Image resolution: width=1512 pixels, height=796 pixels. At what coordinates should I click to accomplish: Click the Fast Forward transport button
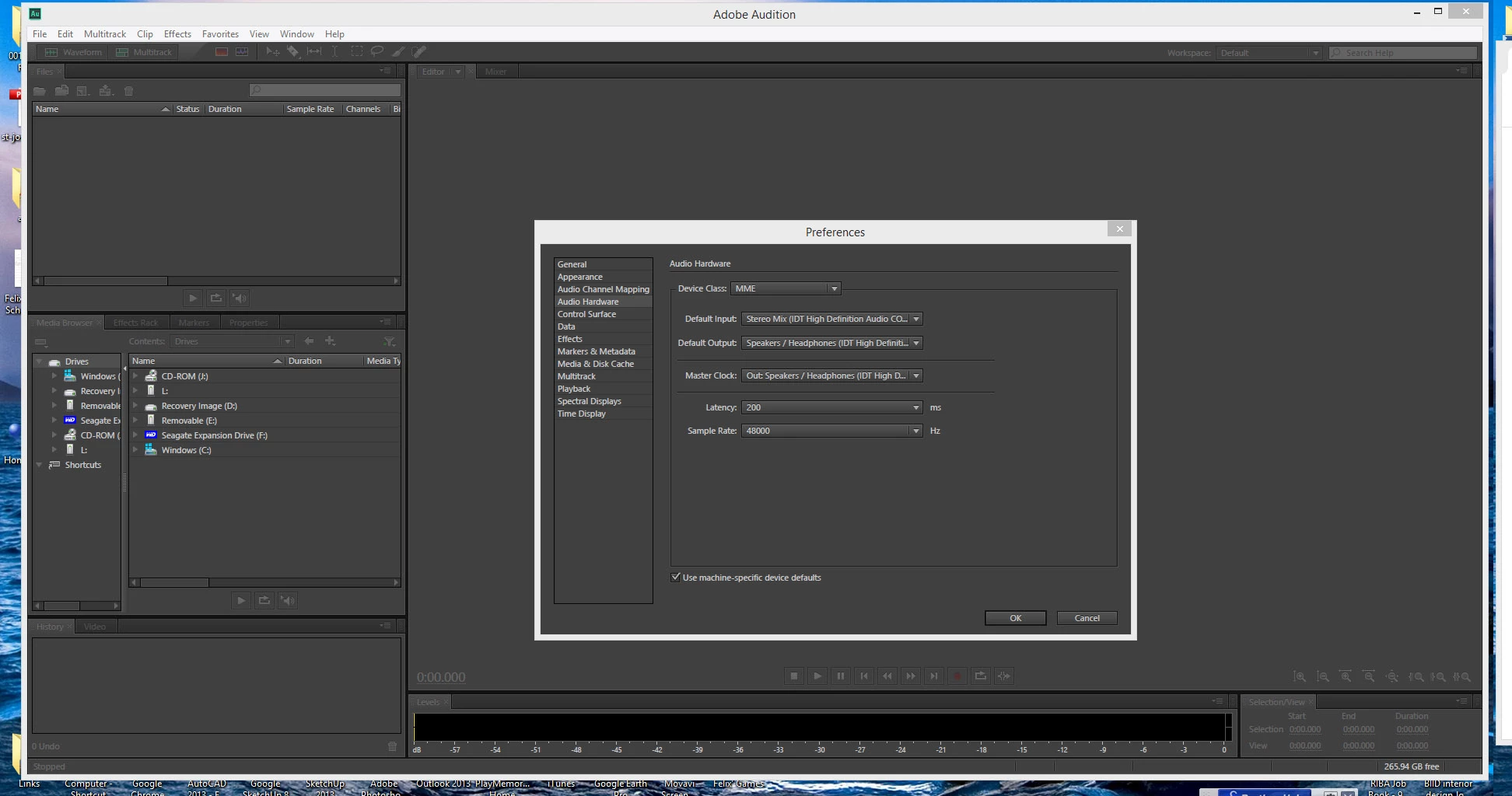[x=911, y=676]
